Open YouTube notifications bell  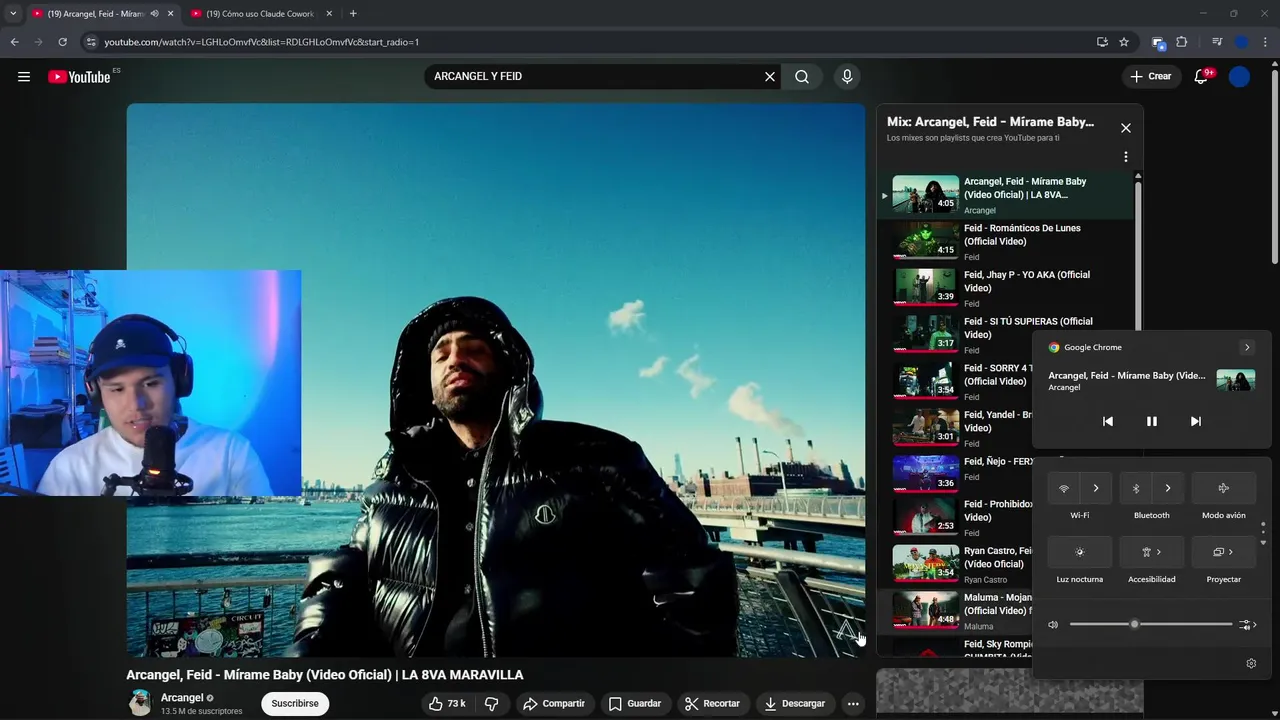(1203, 77)
